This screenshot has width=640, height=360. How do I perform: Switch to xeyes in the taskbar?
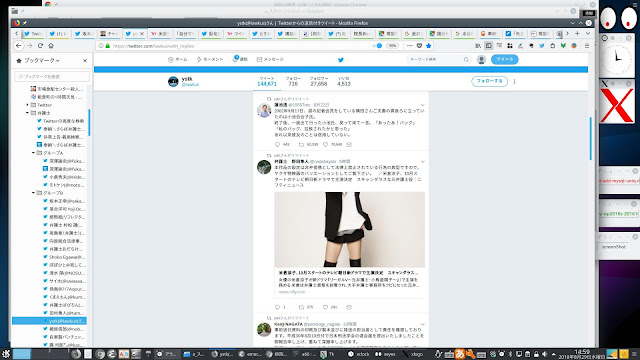coord(385,354)
